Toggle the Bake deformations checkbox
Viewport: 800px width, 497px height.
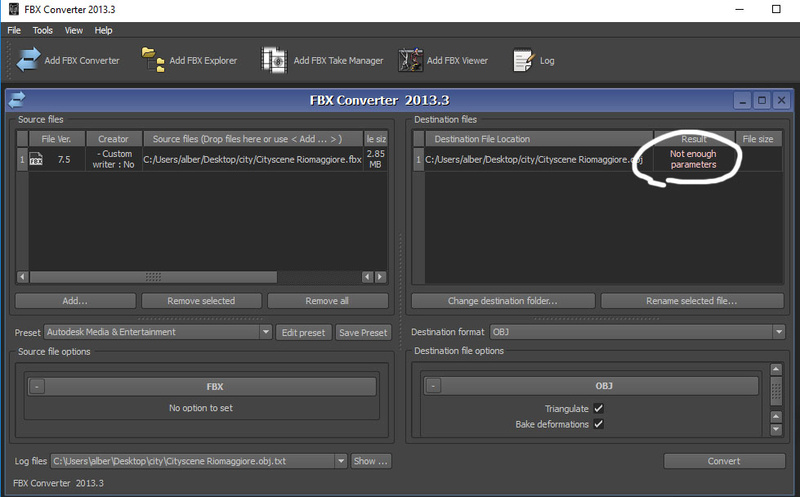598,424
